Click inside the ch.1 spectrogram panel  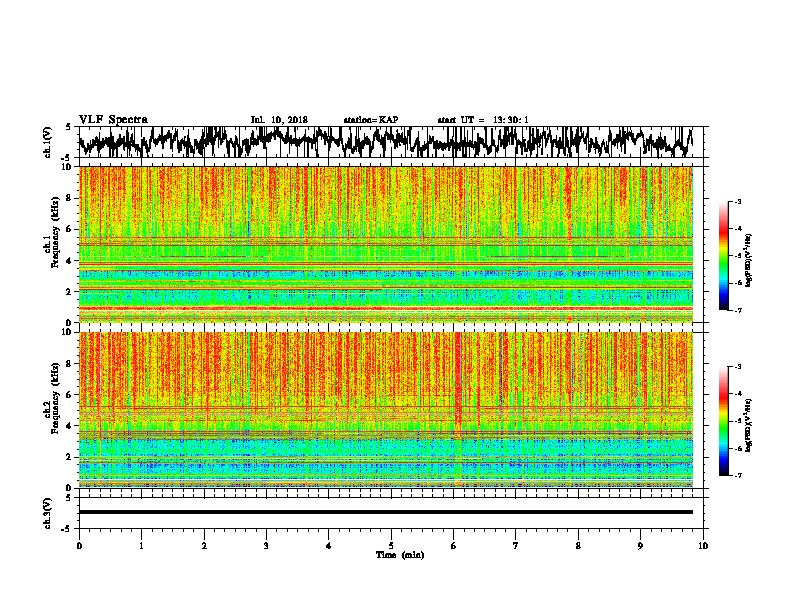386,244
